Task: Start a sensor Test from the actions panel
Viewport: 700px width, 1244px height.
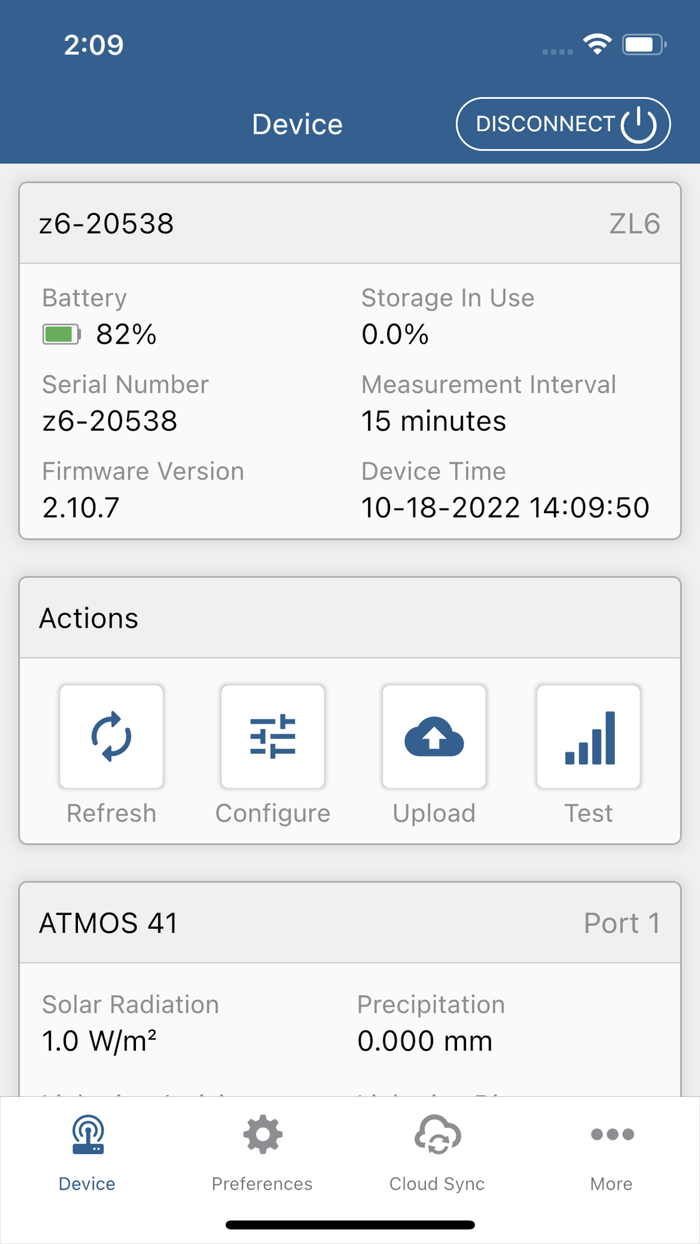Action: (589, 736)
